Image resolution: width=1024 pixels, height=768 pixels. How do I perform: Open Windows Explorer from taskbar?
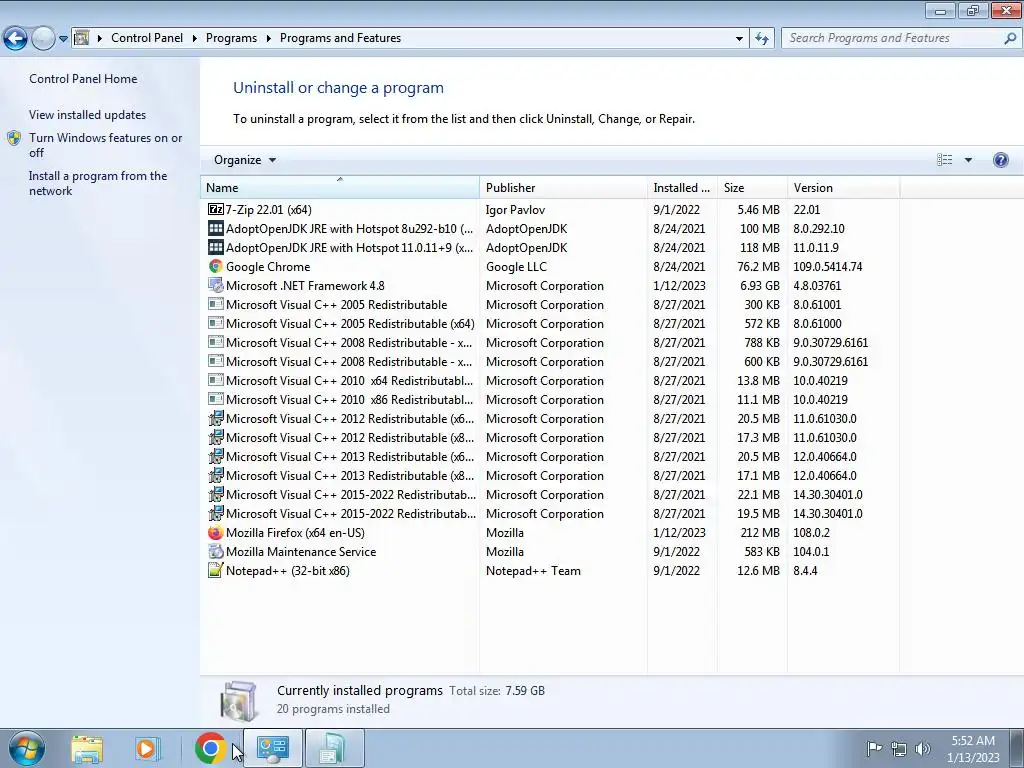click(x=87, y=749)
